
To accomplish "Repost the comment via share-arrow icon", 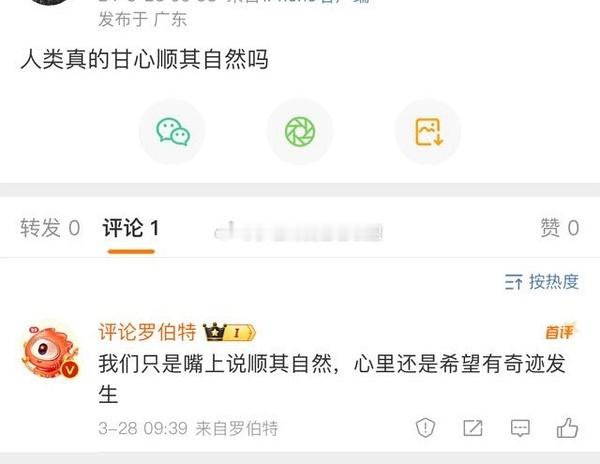I will [473, 428].
